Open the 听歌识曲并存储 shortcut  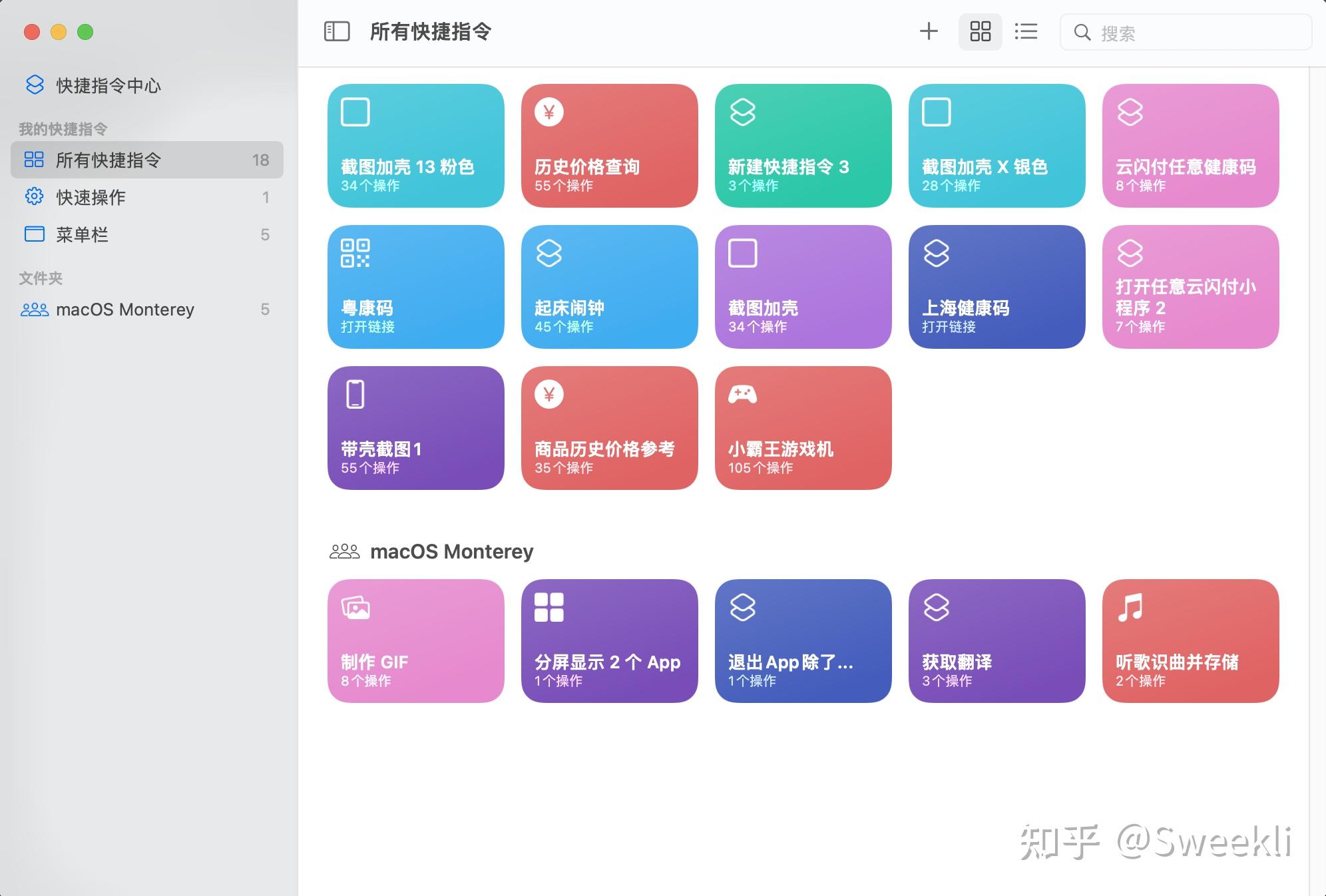coord(1190,640)
